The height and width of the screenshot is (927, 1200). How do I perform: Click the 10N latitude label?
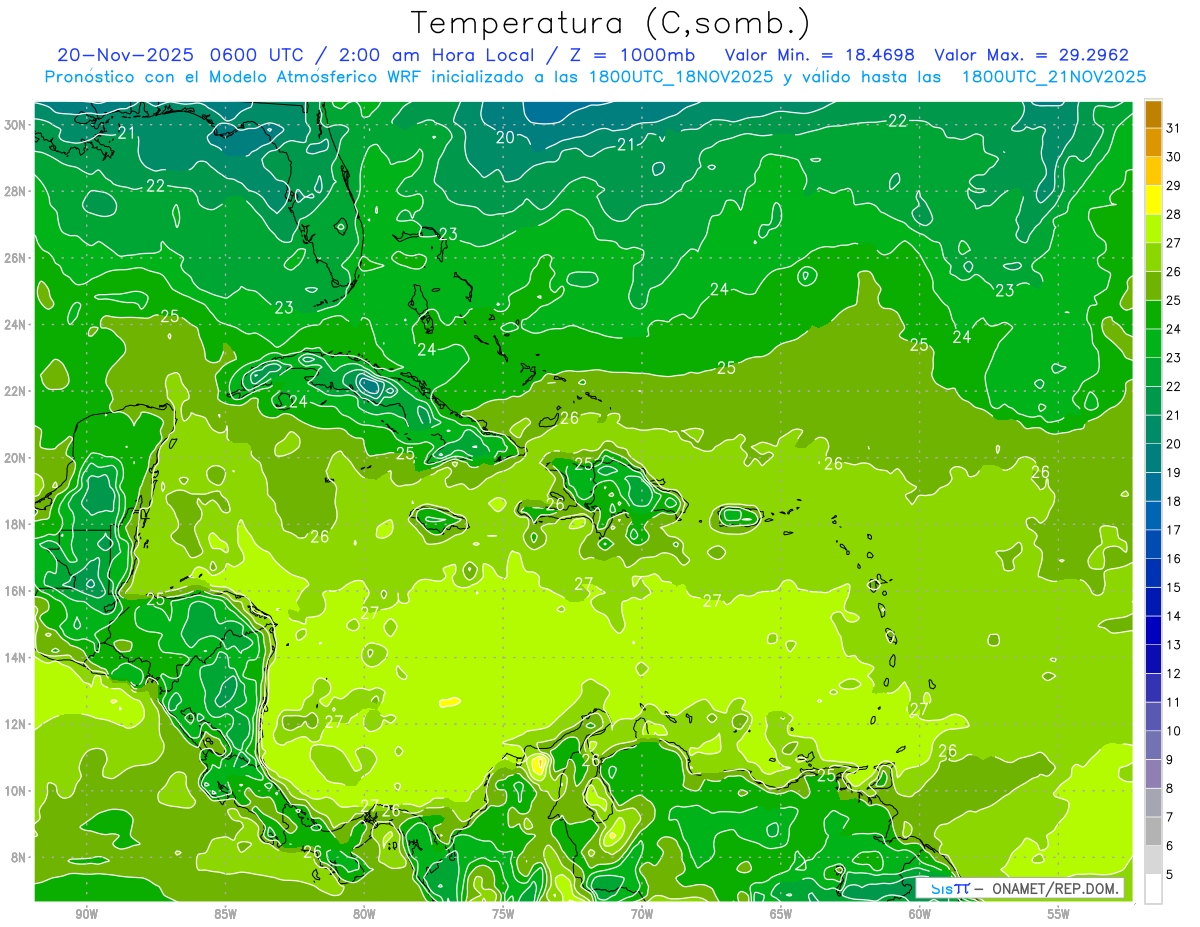click(x=17, y=791)
